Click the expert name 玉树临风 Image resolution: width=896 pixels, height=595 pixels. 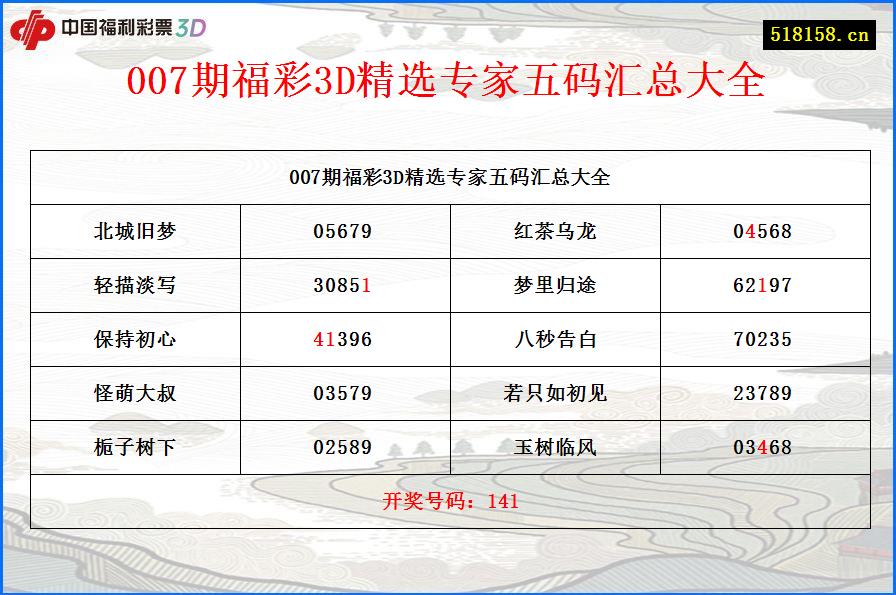[555, 447]
